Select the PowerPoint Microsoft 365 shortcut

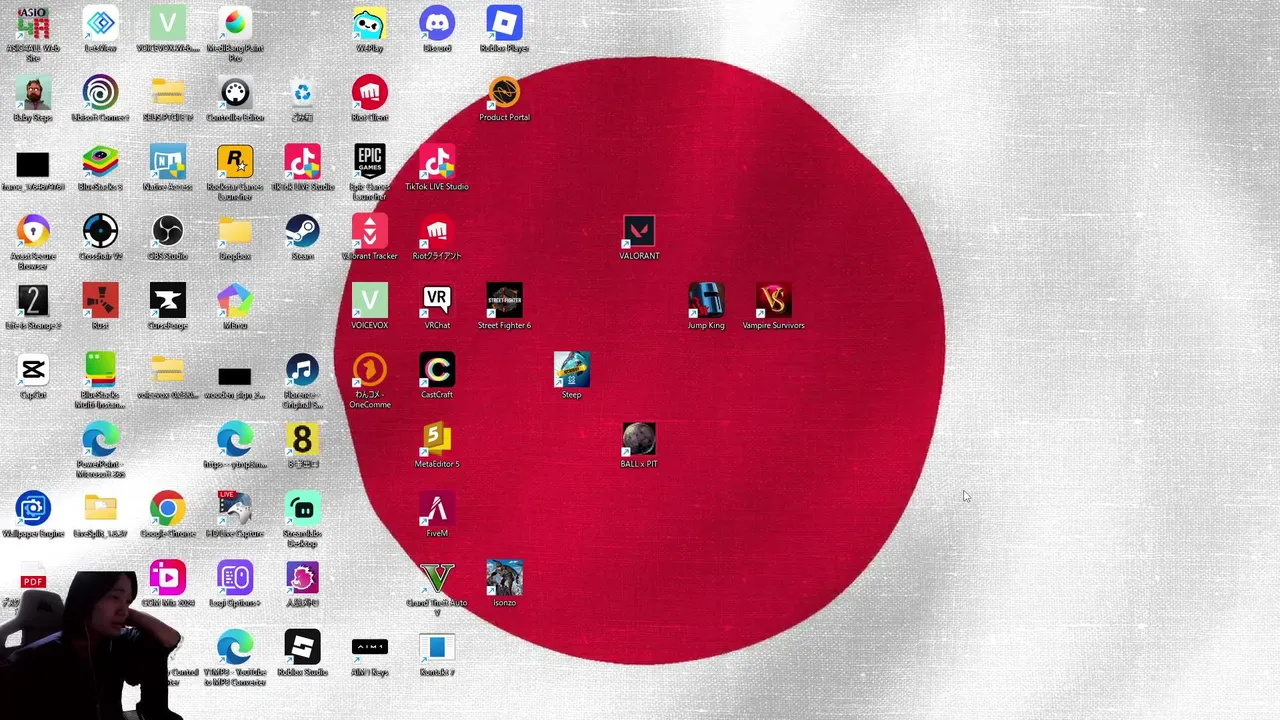(100, 440)
